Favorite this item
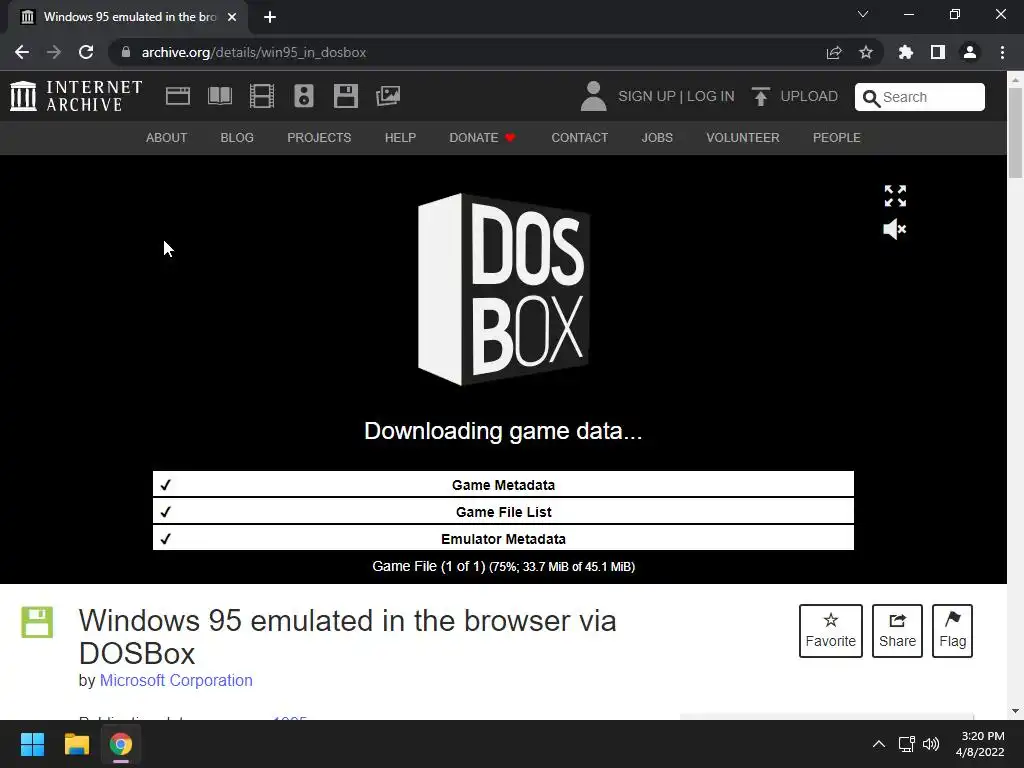This screenshot has width=1024, height=768. tap(831, 631)
